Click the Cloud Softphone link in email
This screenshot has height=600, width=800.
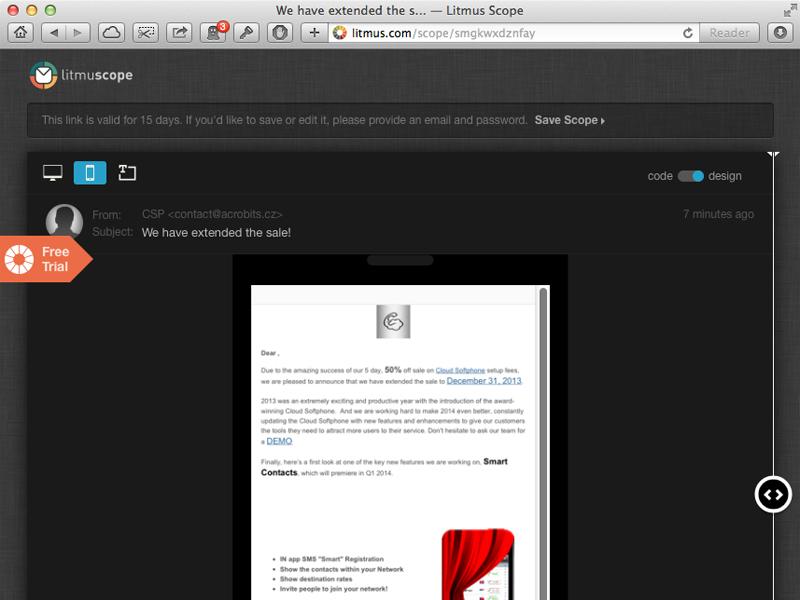coord(460,370)
